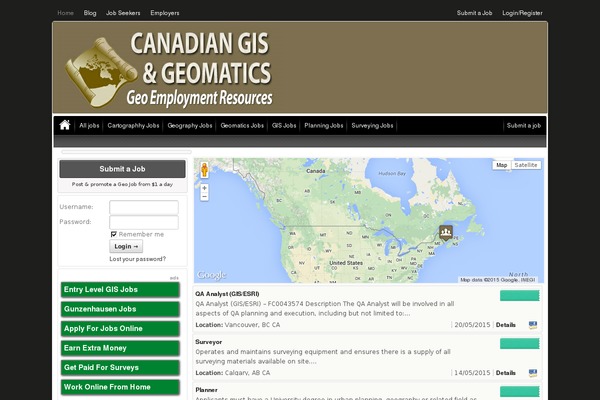
Task: Select the Geomatics Jobs tab
Action: [242, 126]
